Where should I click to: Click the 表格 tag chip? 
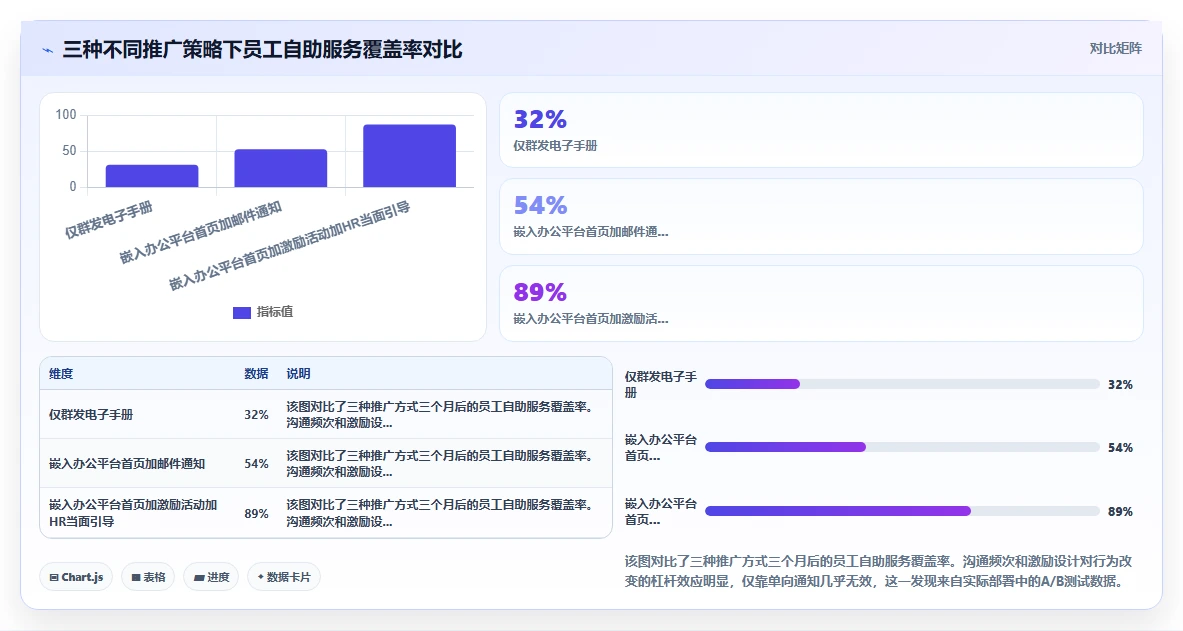[148, 577]
